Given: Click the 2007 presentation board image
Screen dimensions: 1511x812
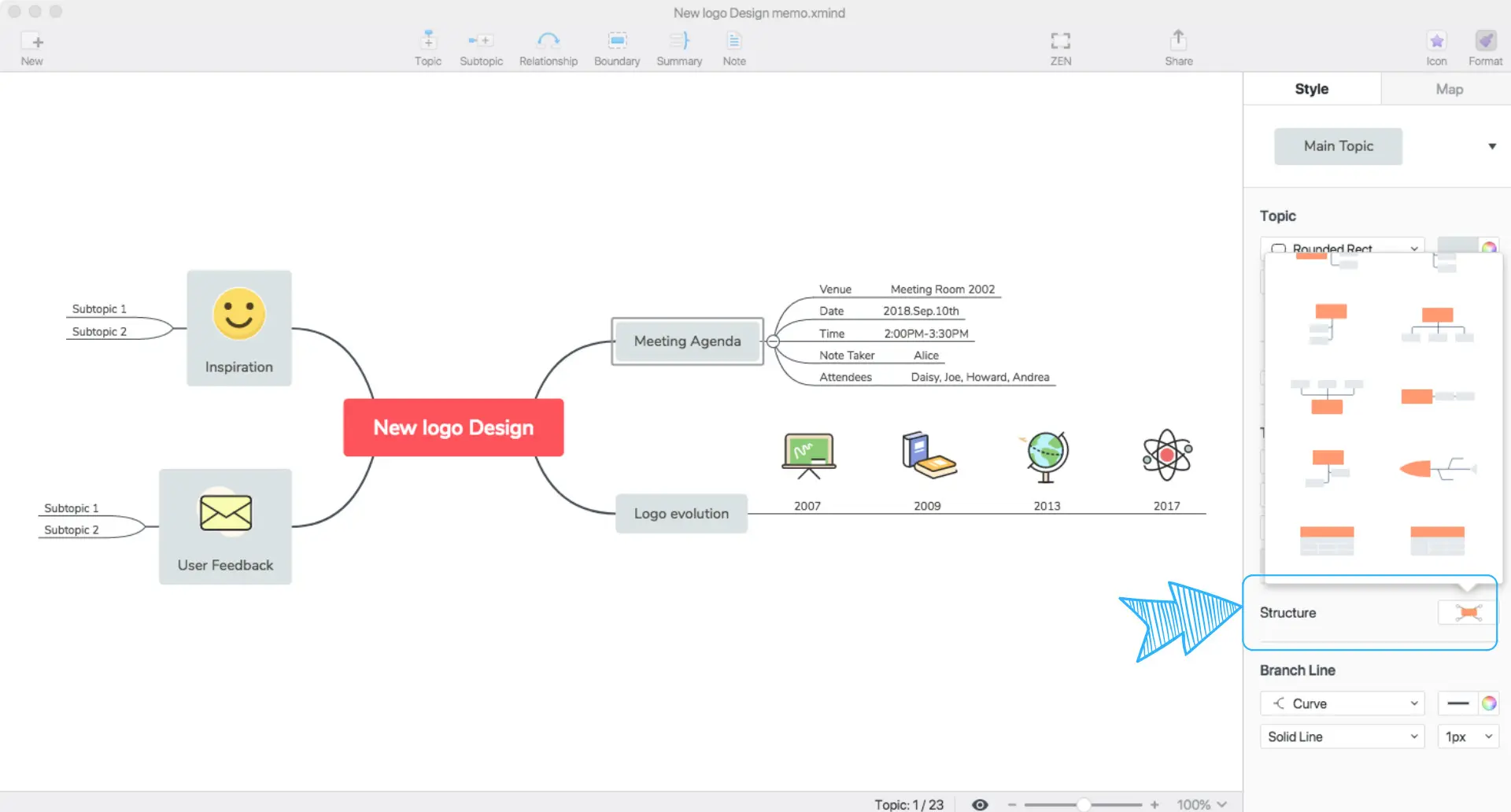Looking at the screenshot, I should click(808, 456).
